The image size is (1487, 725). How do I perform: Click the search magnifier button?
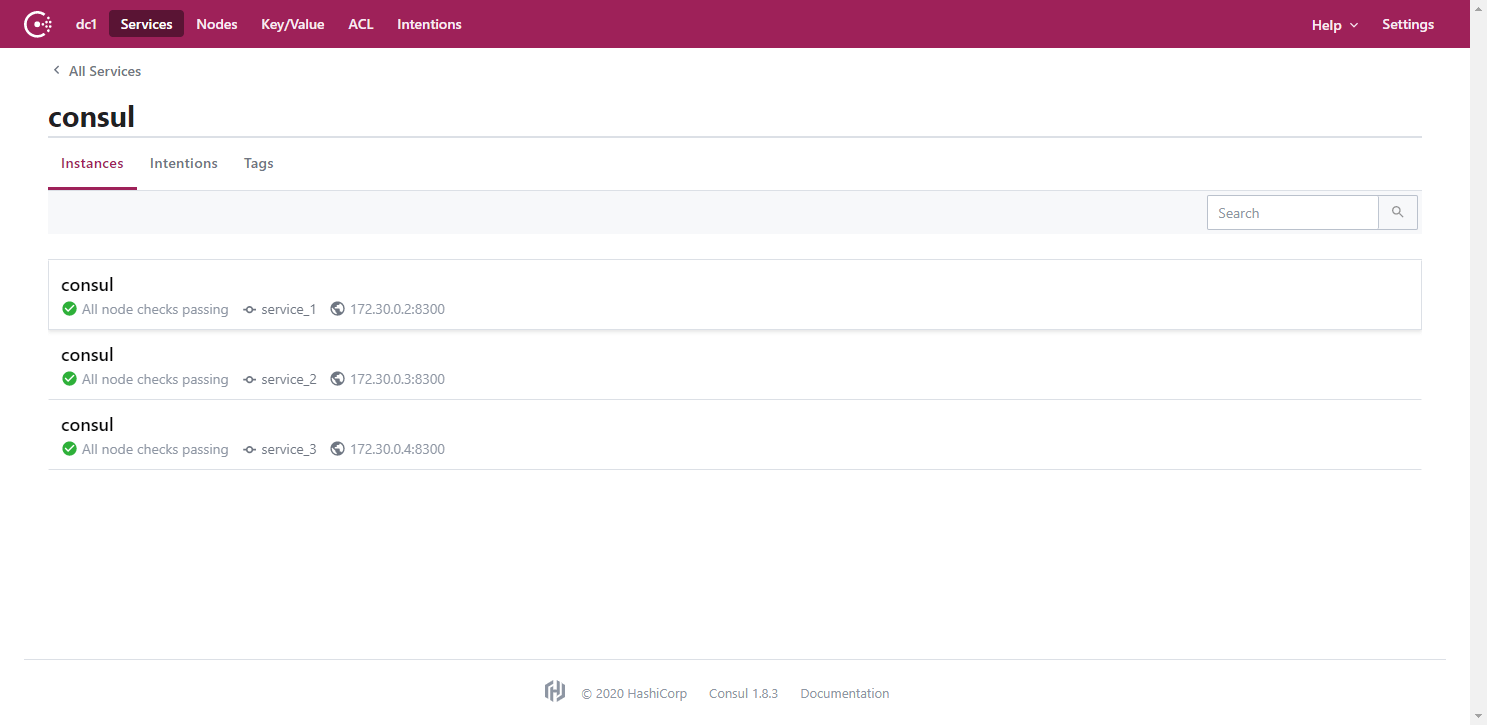pos(1397,213)
